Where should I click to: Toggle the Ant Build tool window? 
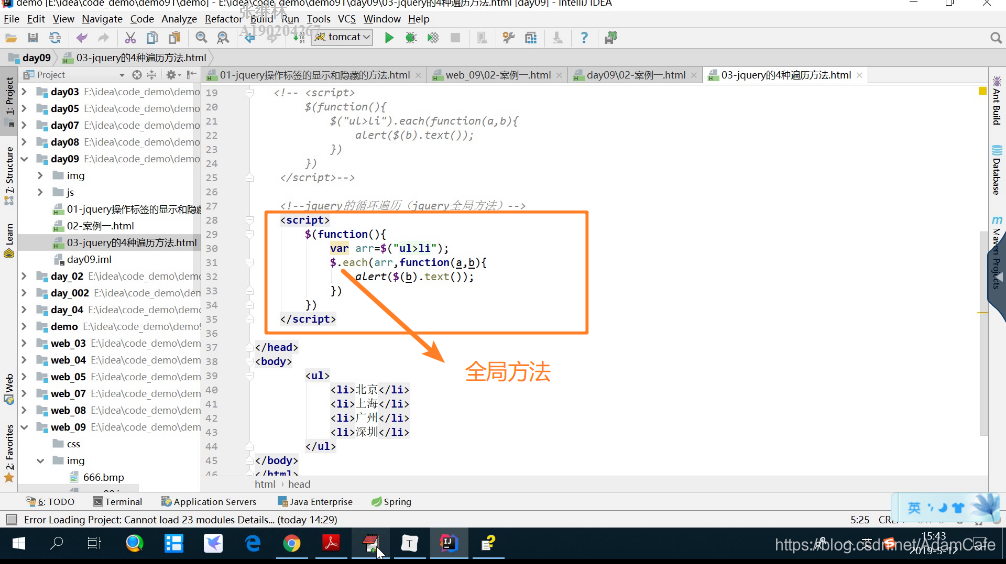[x=996, y=101]
